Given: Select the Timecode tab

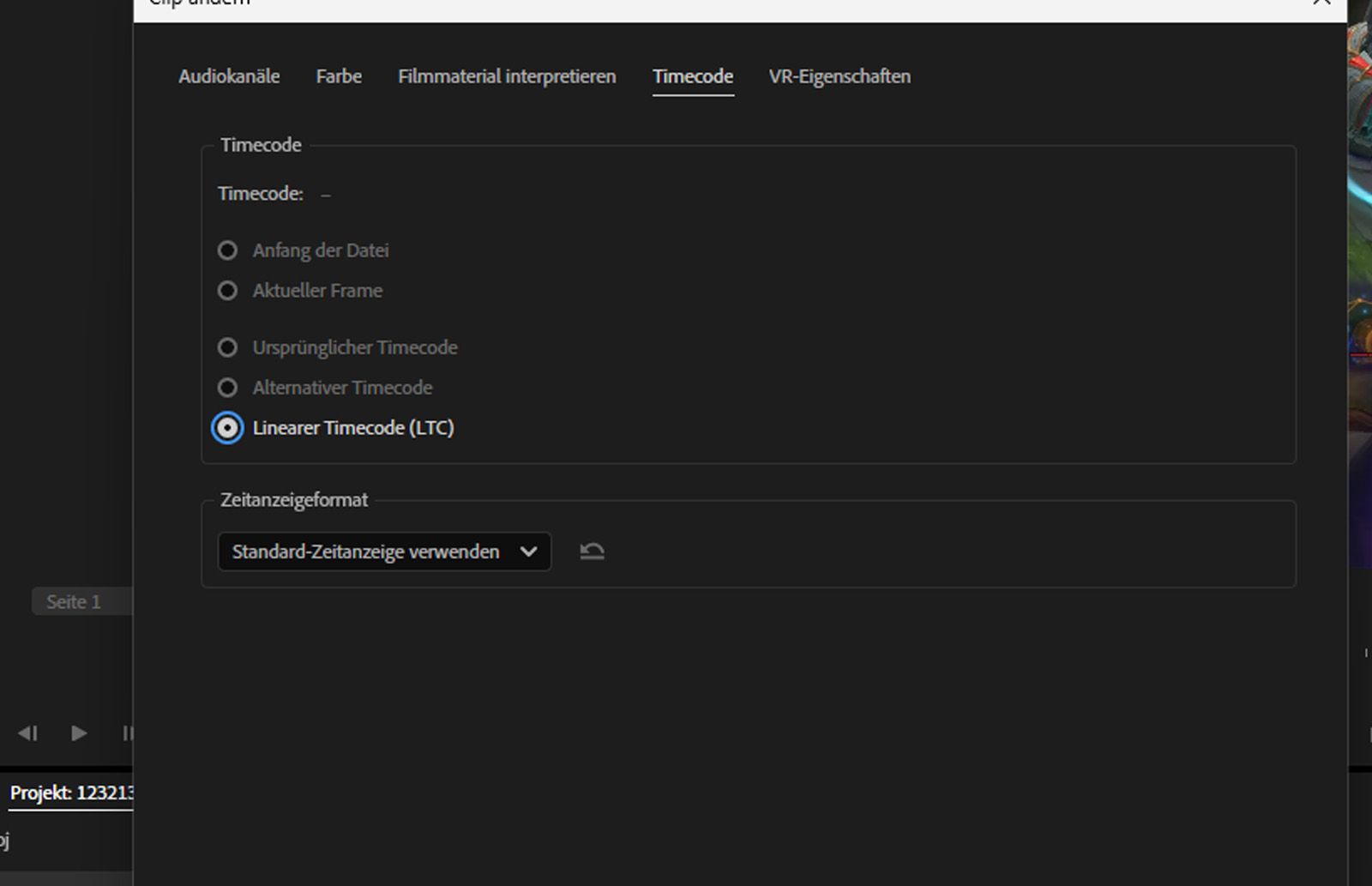Looking at the screenshot, I should coord(693,76).
